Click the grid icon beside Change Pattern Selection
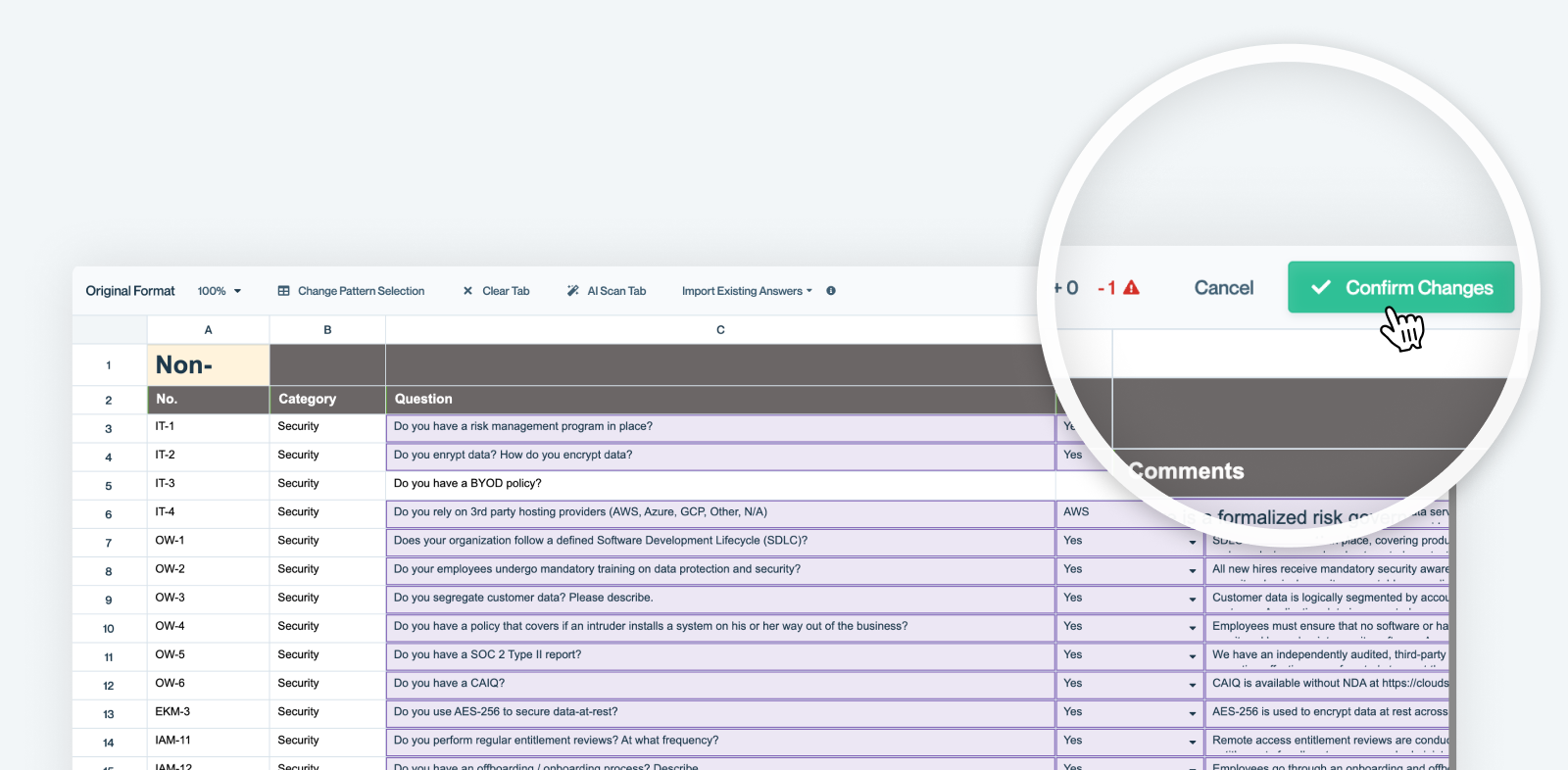This screenshot has width=1568, height=770. coord(284,291)
